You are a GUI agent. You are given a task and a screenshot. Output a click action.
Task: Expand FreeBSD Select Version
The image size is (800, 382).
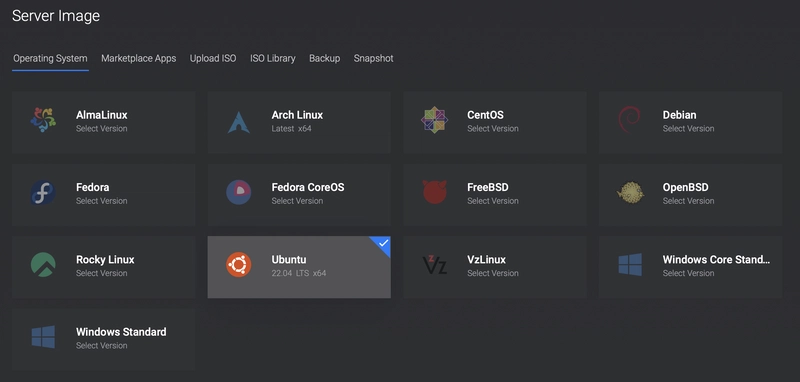pyautogui.click(x=493, y=201)
